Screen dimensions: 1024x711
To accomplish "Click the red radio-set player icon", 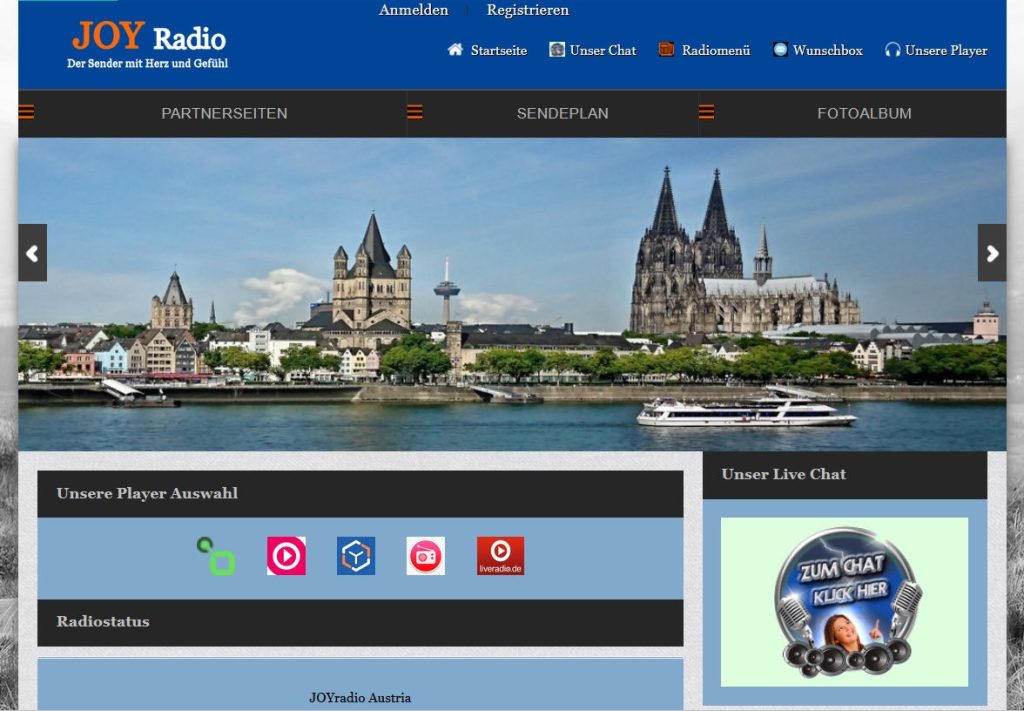I will [426, 556].
